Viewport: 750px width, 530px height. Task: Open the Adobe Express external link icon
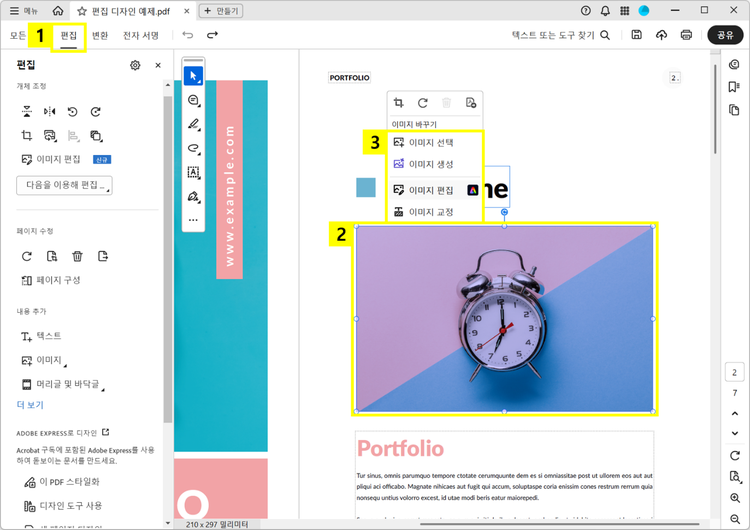[x=106, y=432]
